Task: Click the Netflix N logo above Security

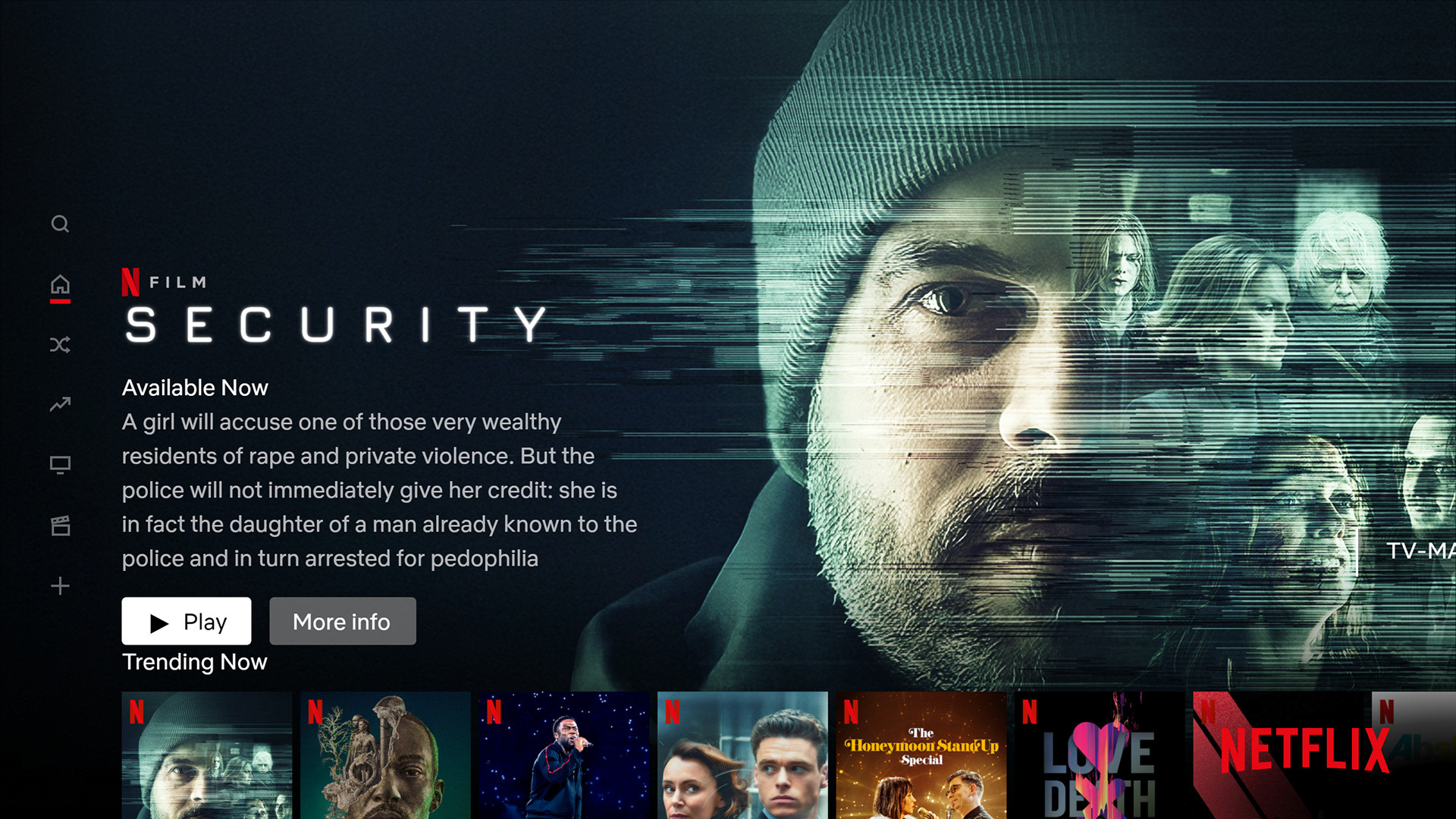Action: pyautogui.click(x=130, y=282)
